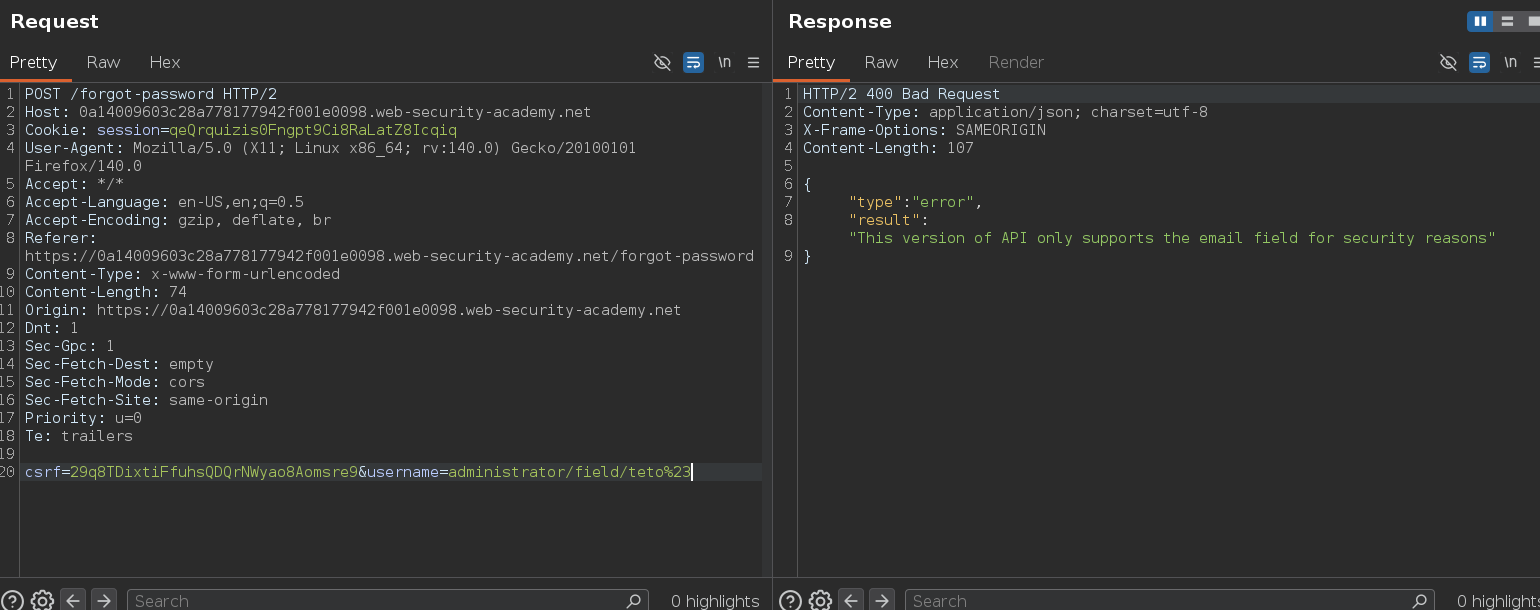Image resolution: width=1540 pixels, height=610 pixels.
Task: Click the 'Dnt: 1' header line
Action: click(52, 328)
